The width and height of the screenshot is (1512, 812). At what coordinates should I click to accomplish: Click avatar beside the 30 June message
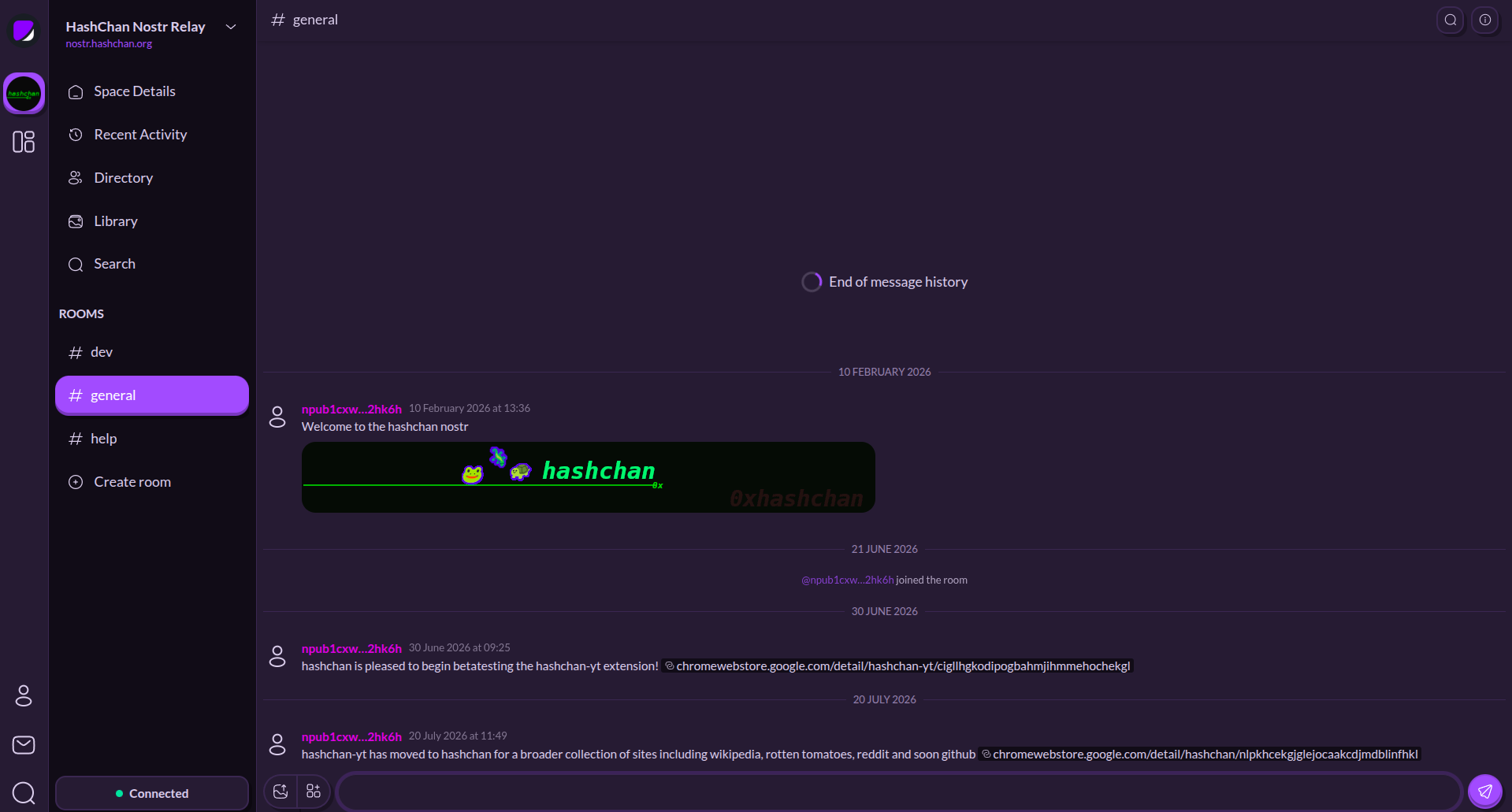[x=277, y=656]
